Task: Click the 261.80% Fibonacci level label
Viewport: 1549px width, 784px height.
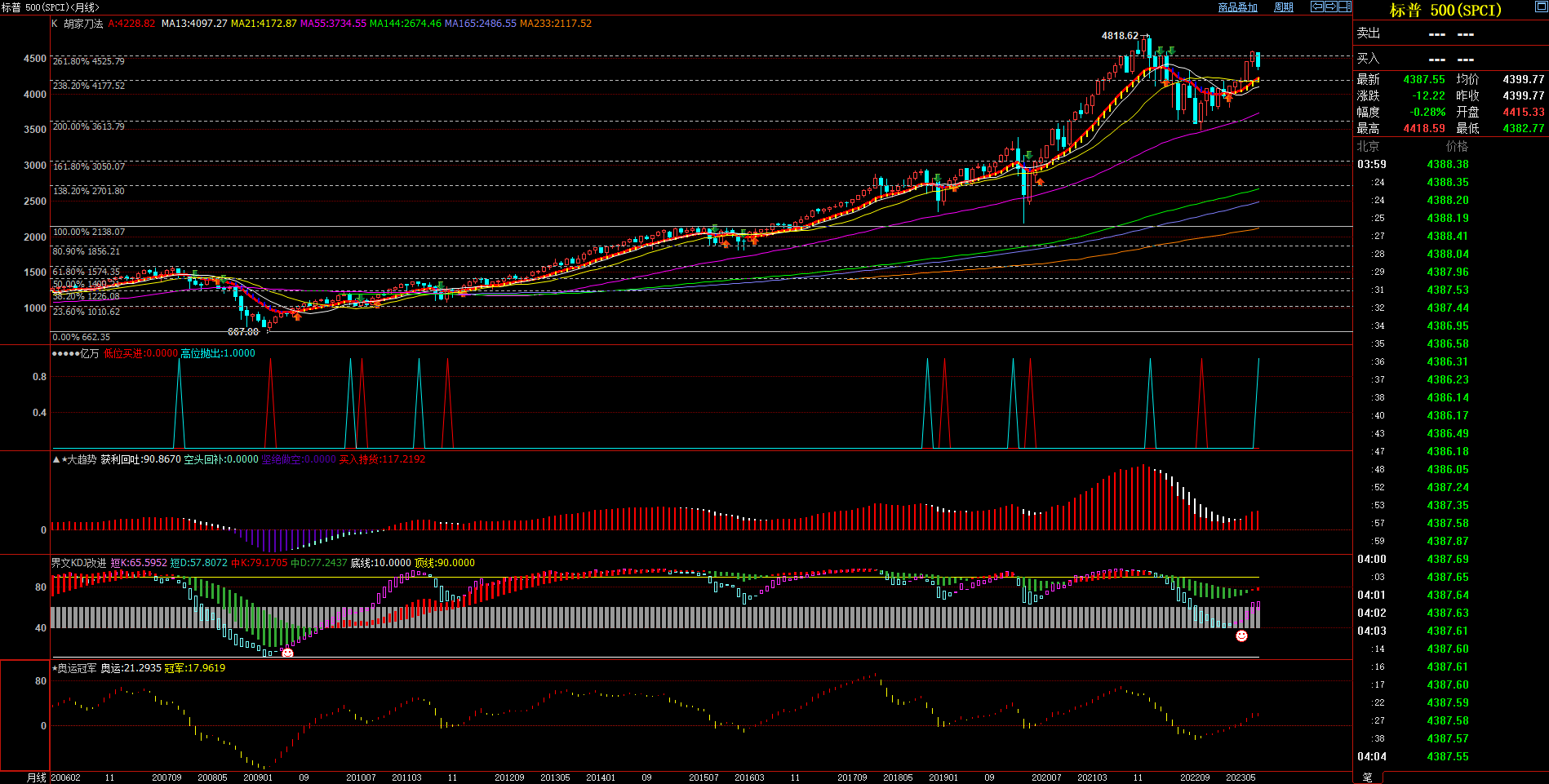Action: coord(88,61)
